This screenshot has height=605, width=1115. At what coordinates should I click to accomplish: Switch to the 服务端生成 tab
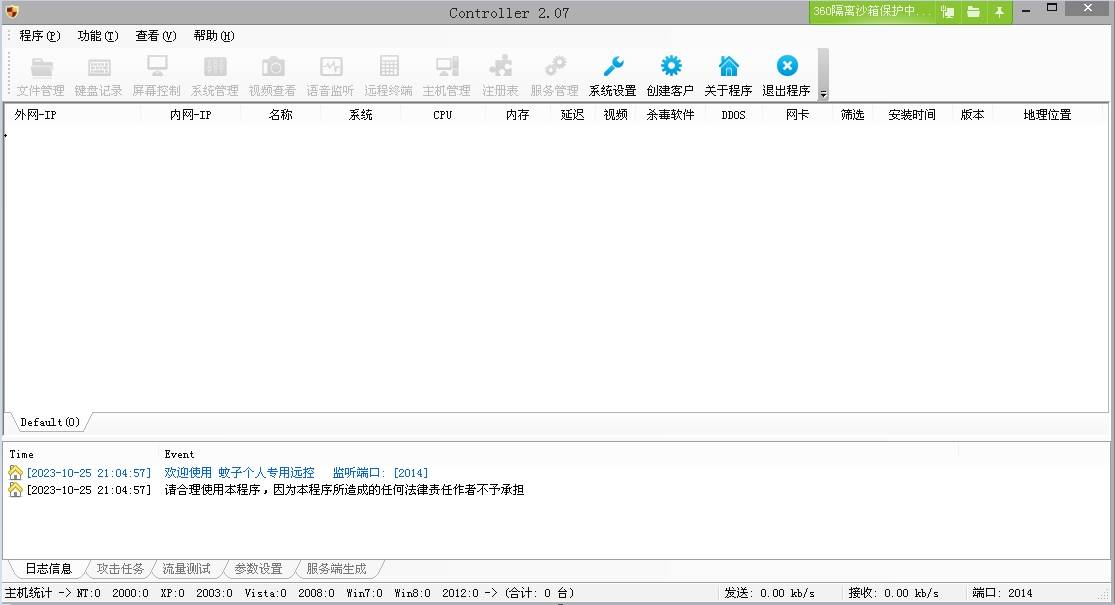click(x=336, y=569)
